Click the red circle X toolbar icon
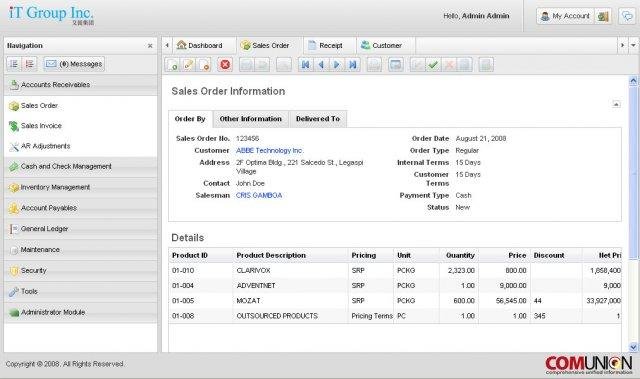Screen dimensions: 640x379 225,64
